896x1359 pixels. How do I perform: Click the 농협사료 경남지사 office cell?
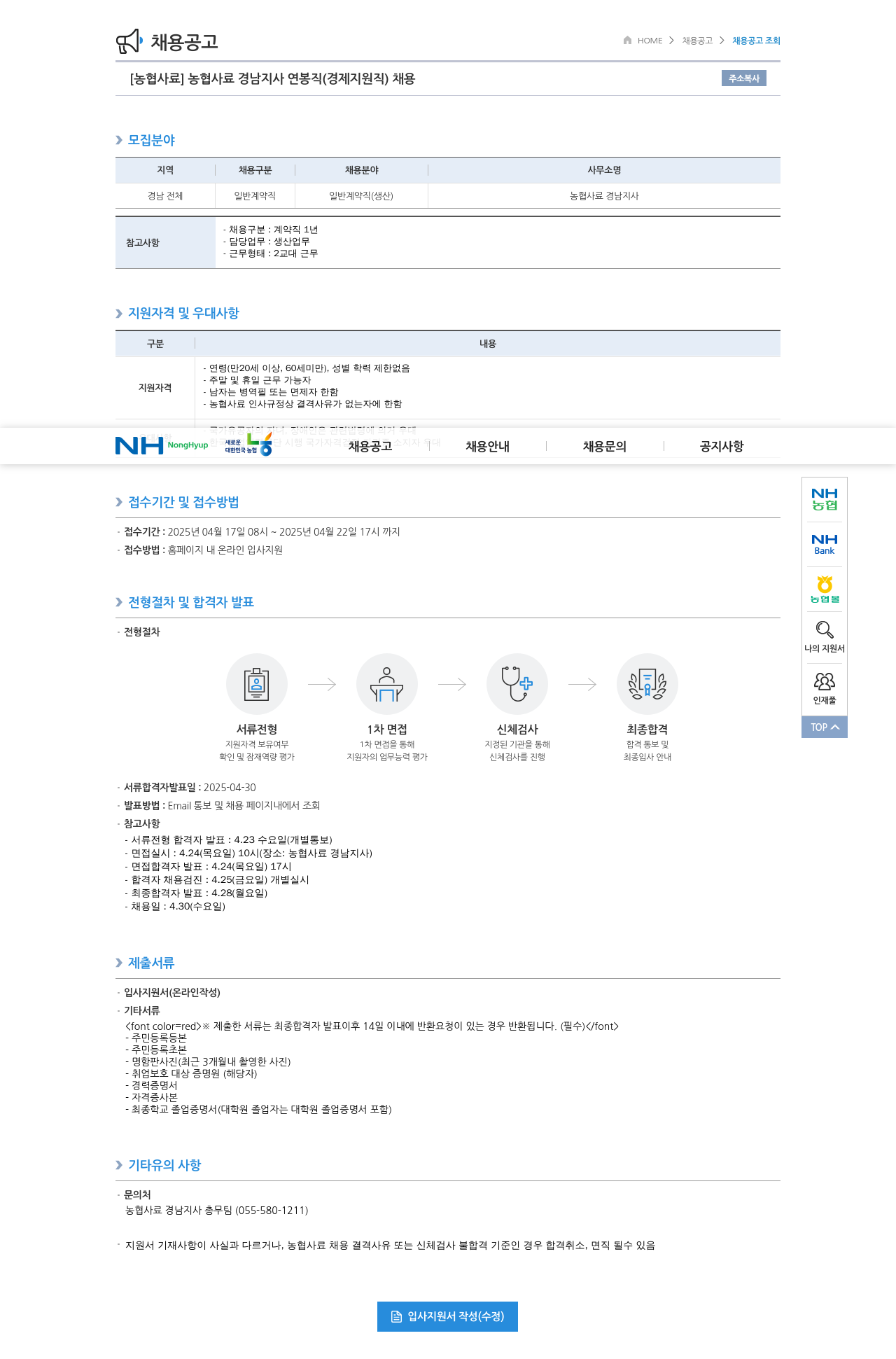604,196
